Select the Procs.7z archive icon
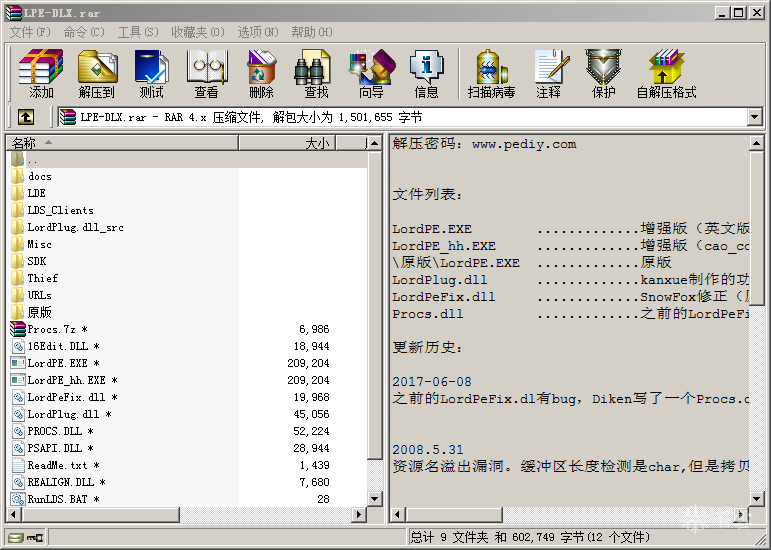Image resolution: width=771 pixels, height=550 pixels. [x=18, y=329]
